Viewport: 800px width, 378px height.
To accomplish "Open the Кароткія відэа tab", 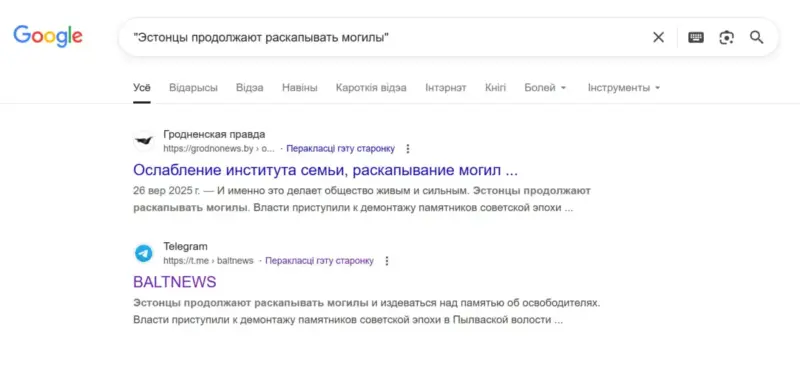I will (x=371, y=88).
